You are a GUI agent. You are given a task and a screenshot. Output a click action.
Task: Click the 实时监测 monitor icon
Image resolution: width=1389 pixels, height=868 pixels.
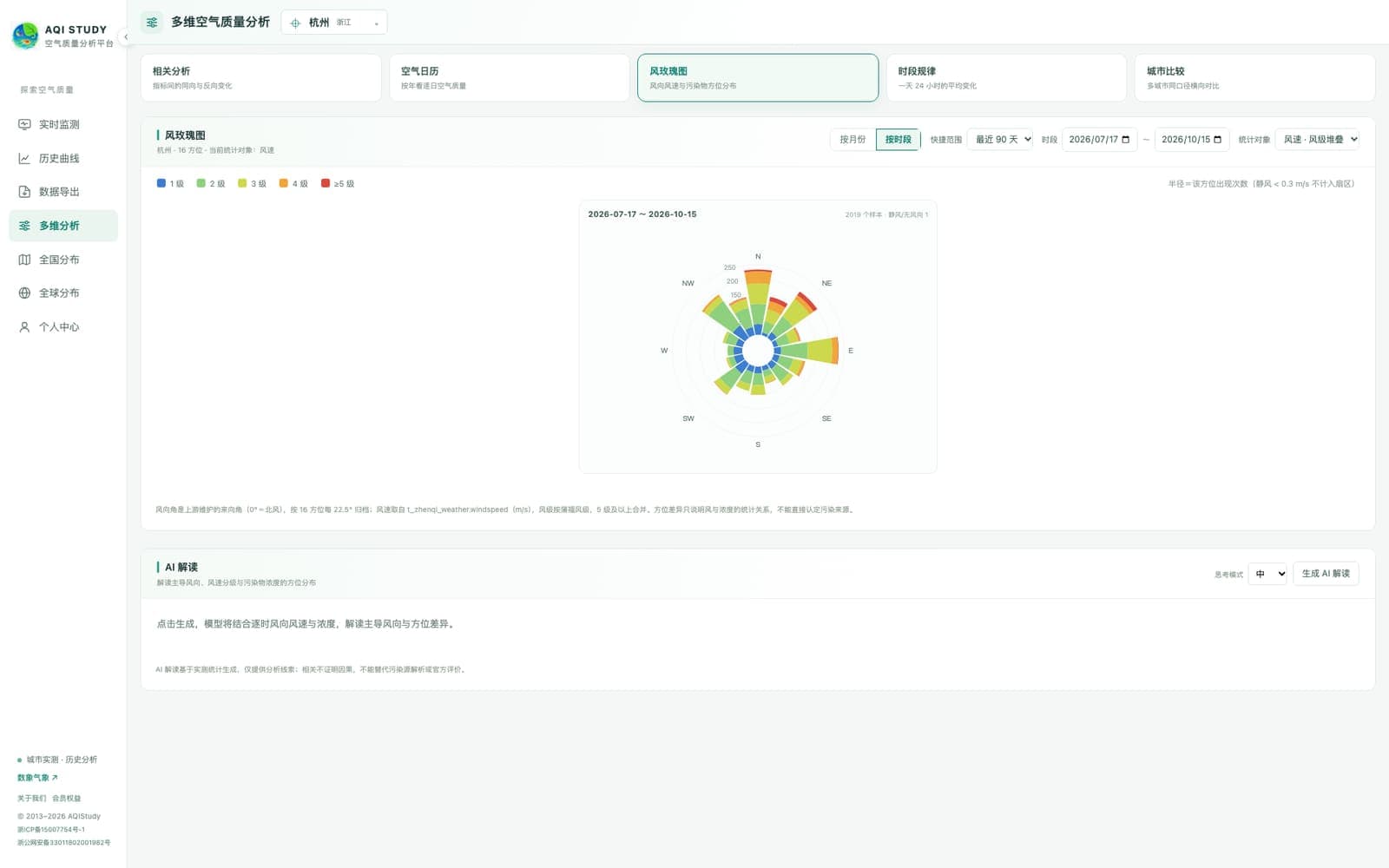tap(24, 125)
